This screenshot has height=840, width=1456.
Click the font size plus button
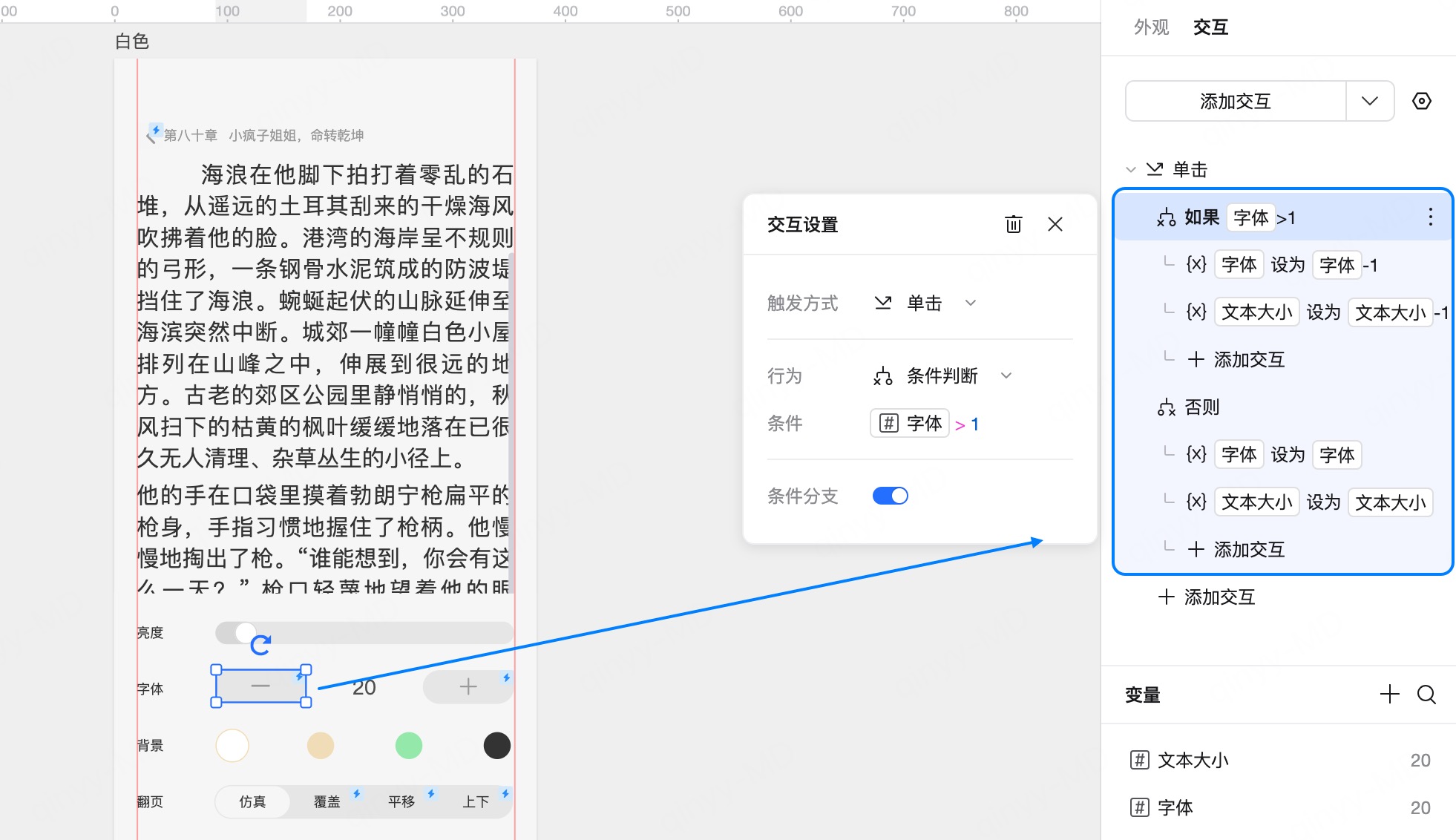point(468,686)
